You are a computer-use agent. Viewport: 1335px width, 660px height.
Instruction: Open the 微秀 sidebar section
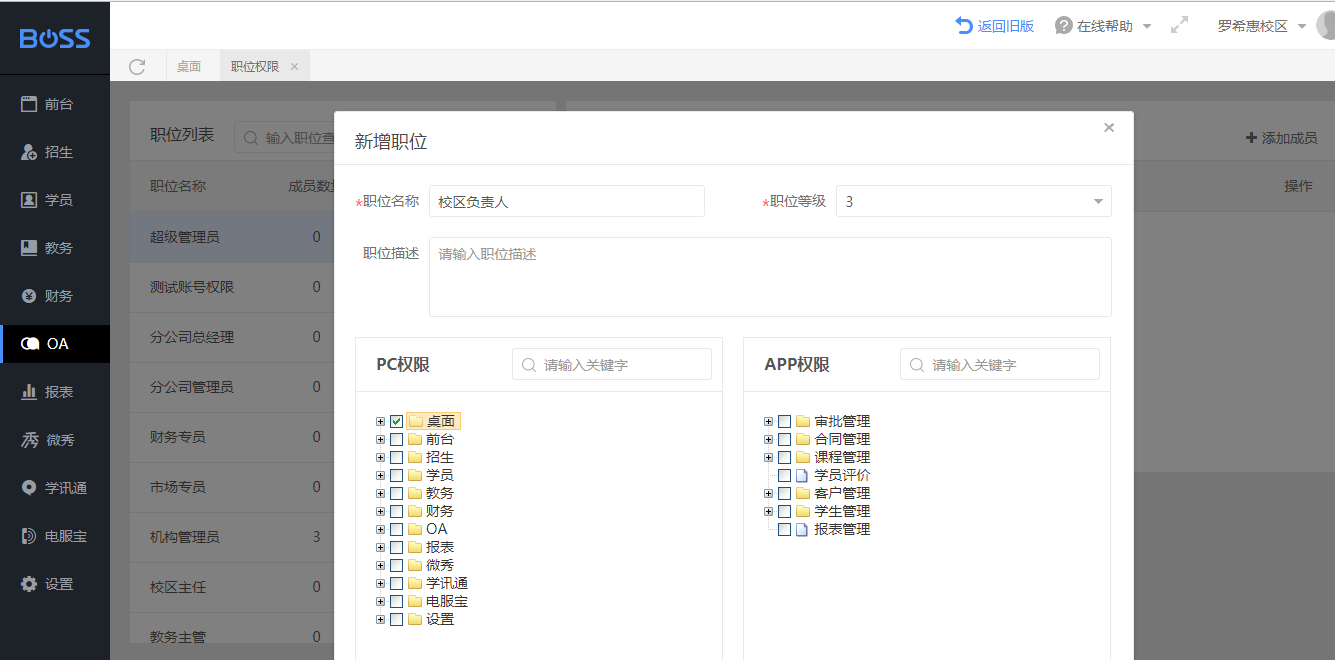click(x=55, y=440)
